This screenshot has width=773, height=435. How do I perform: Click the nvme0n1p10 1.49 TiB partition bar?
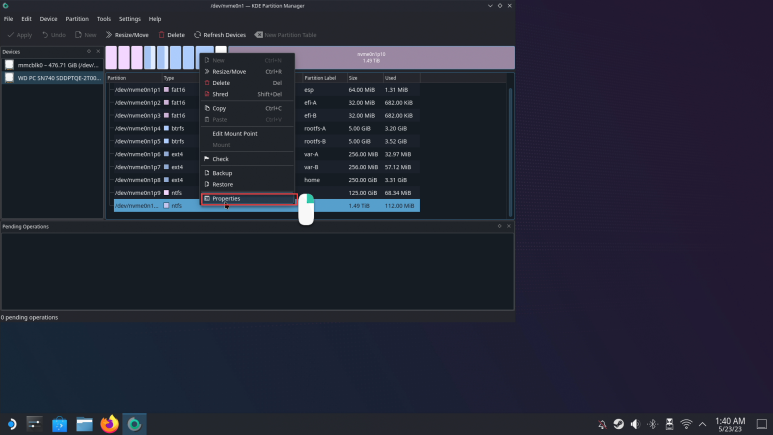coord(371,57)
